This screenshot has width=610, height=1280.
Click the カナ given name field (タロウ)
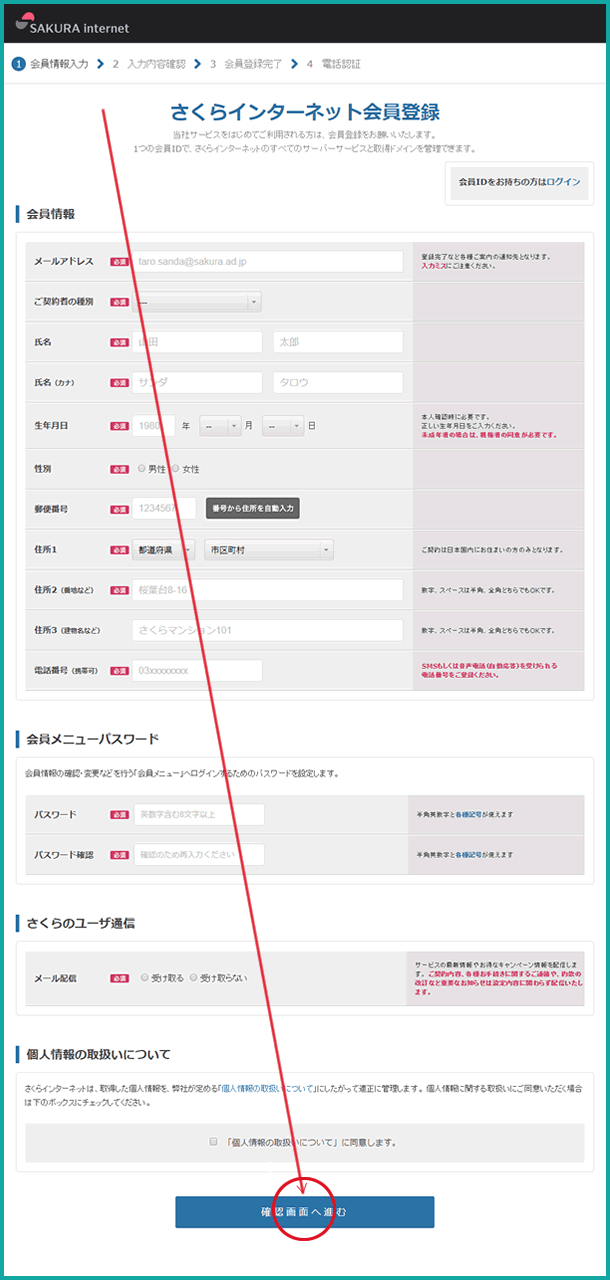pos(338,382)
